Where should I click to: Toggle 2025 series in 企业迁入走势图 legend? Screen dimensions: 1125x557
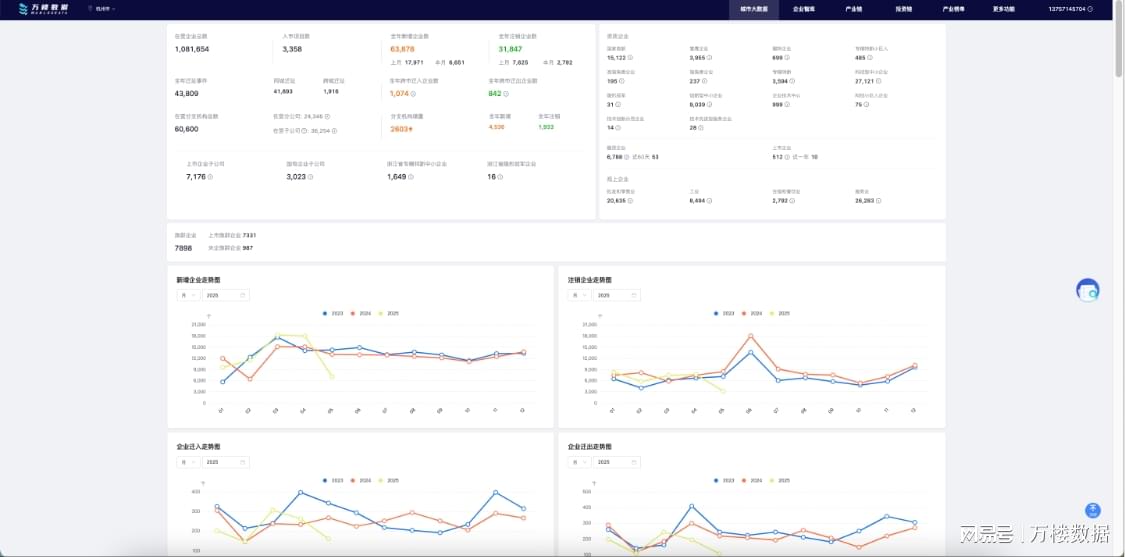[388, 480]
